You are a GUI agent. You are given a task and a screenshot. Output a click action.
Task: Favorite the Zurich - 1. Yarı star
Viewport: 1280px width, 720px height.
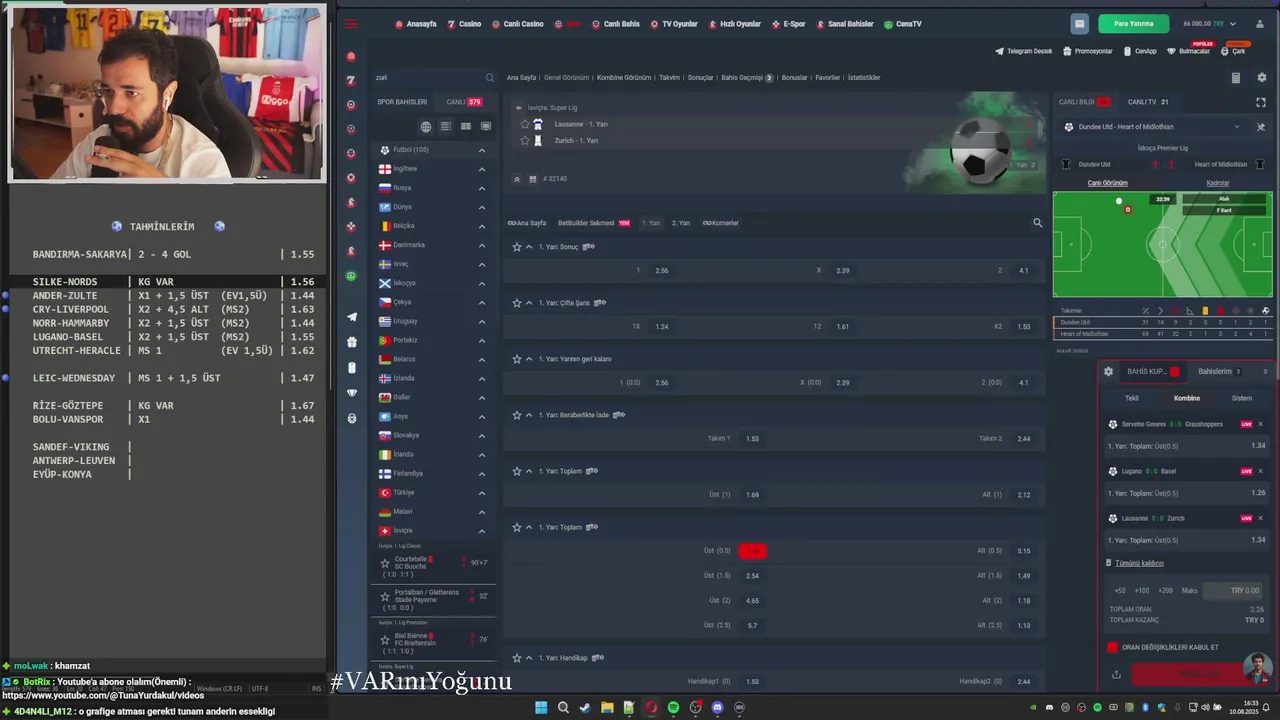tap(525, 140)
